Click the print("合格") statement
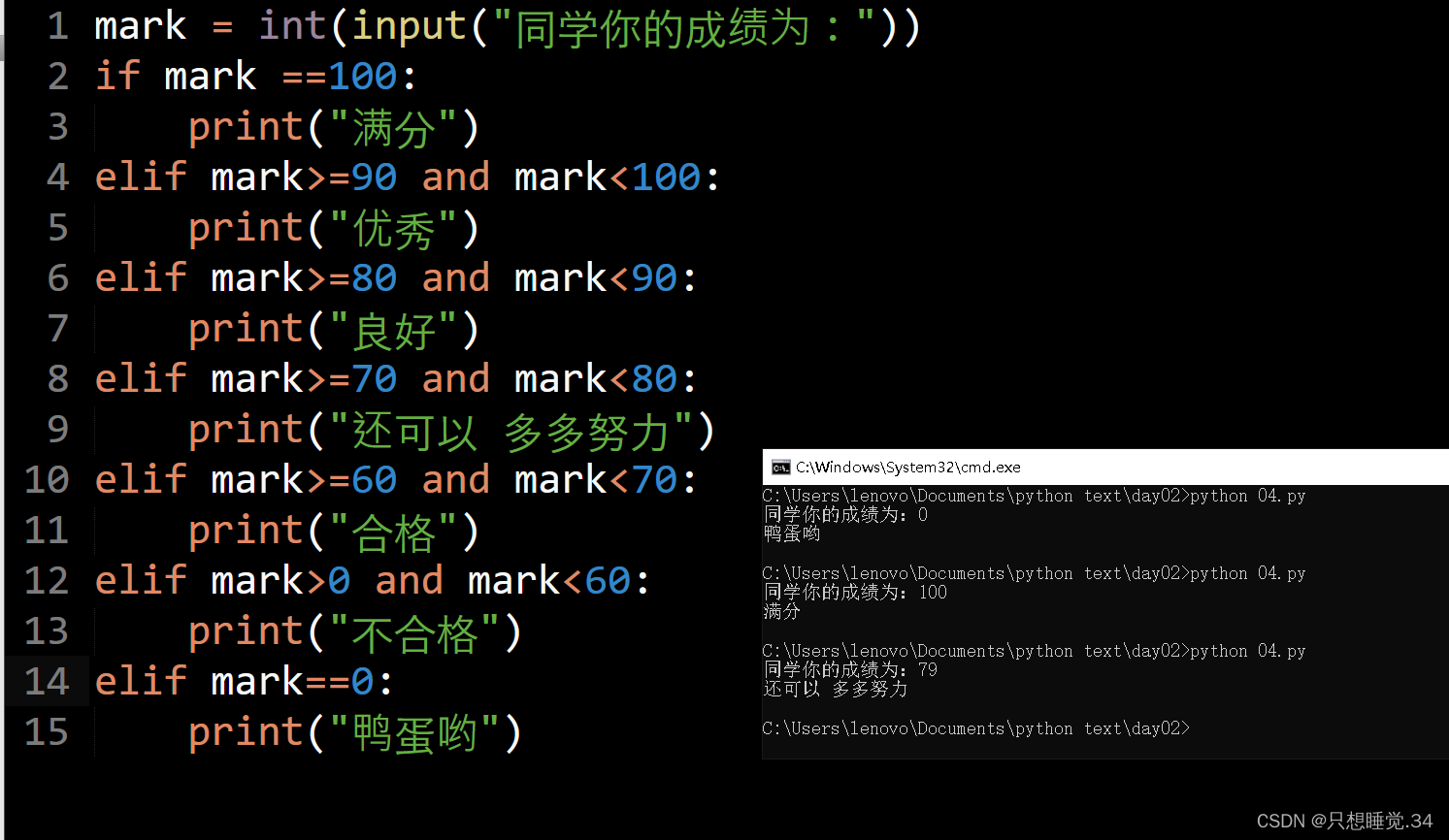 pos(334,532)
